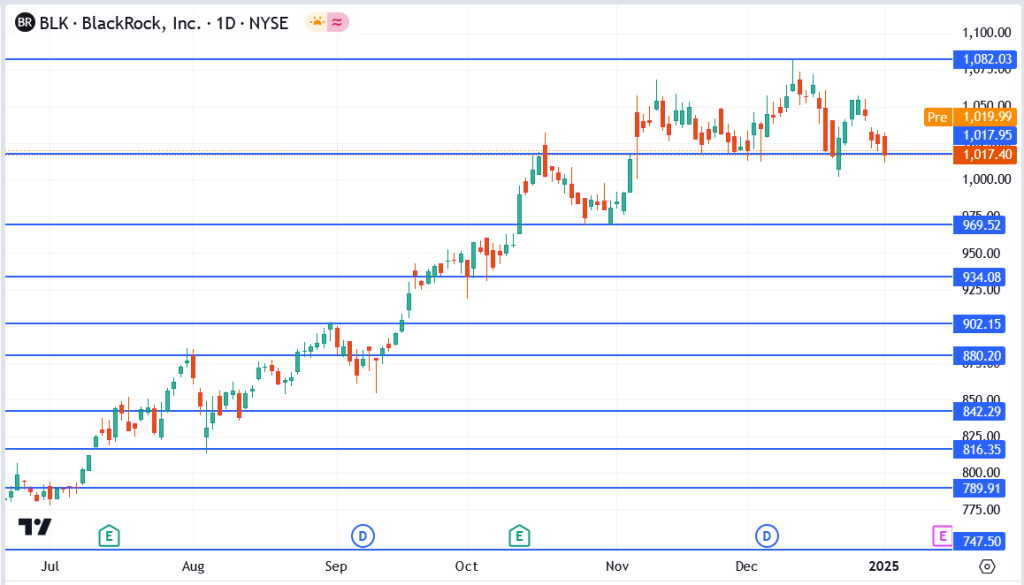The width and height of the screenshot is (1024, 585).
Task: Open the TradingView logo
Action: (35, 527)
